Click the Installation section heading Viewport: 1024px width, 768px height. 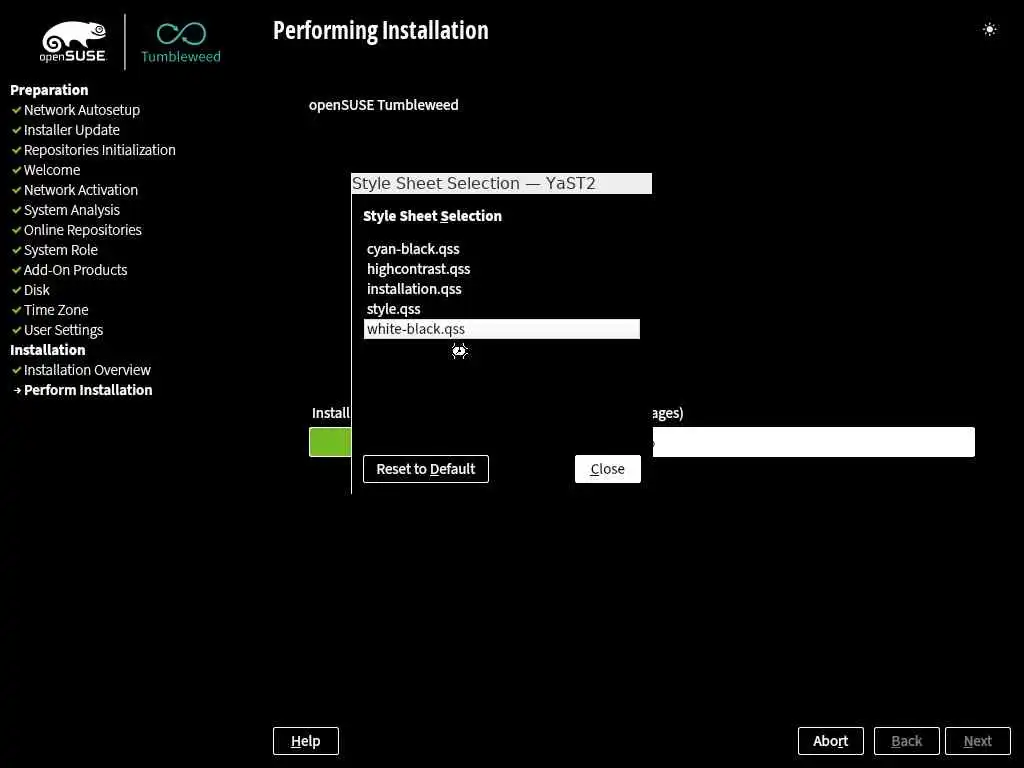[48, 350]
